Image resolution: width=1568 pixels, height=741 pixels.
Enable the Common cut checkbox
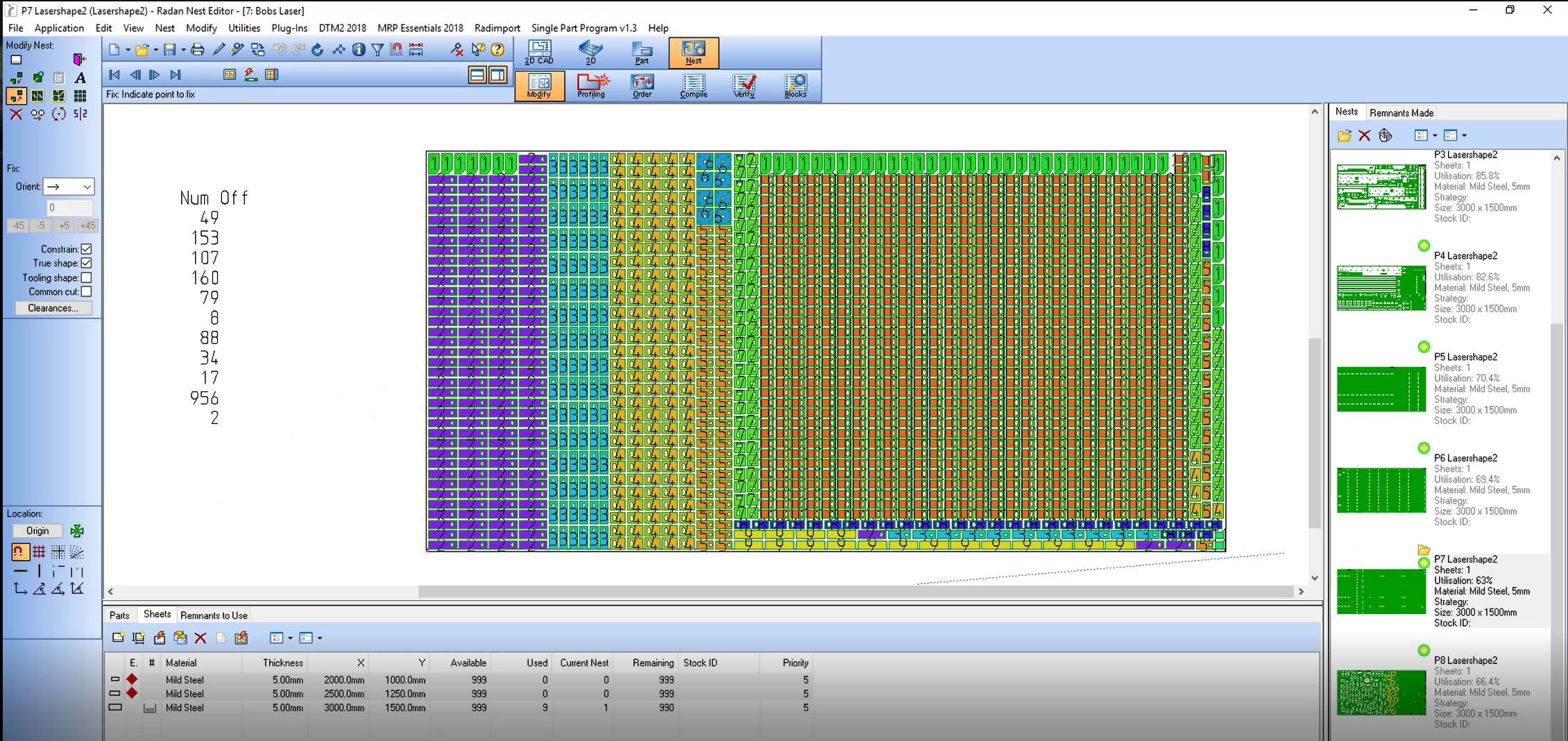click(87, 292)
